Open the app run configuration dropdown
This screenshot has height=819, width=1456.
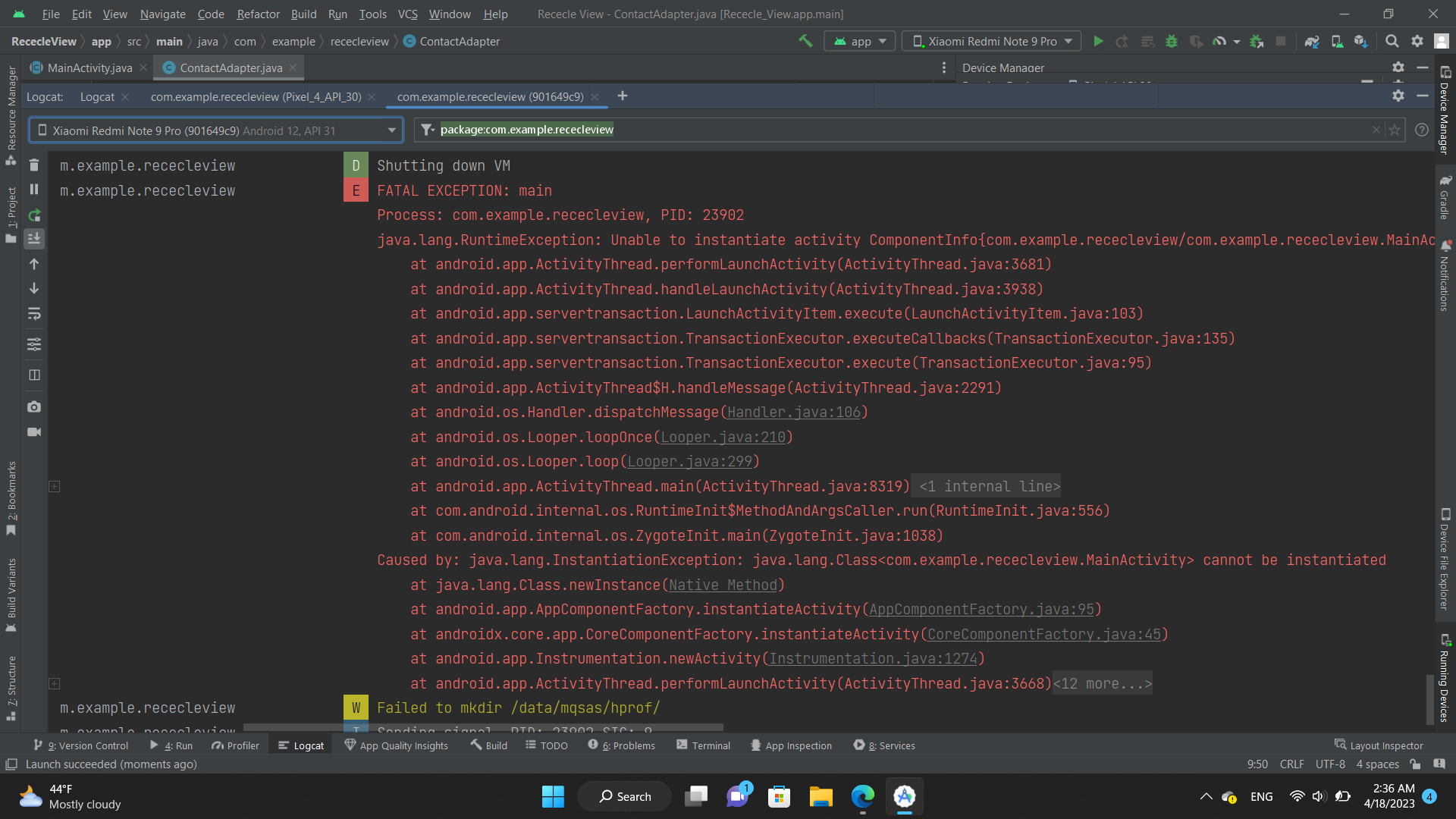[860, 41]
